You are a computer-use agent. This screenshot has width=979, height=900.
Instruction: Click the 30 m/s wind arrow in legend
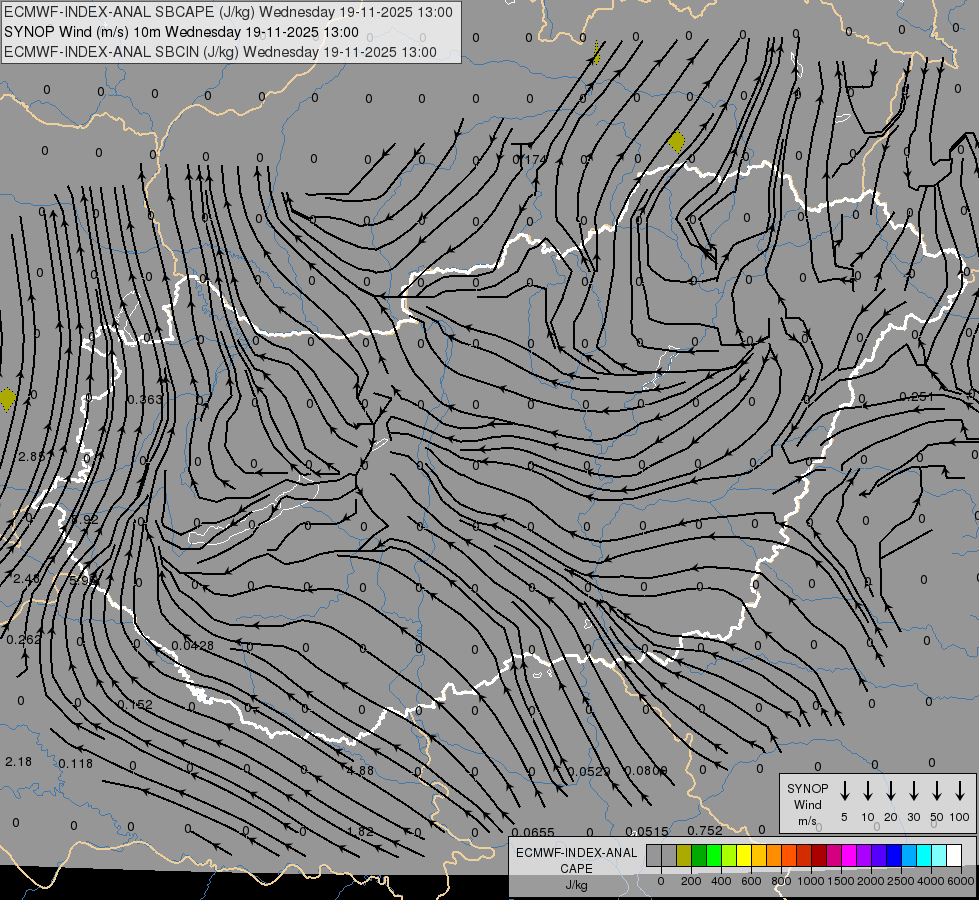(913, 791)
